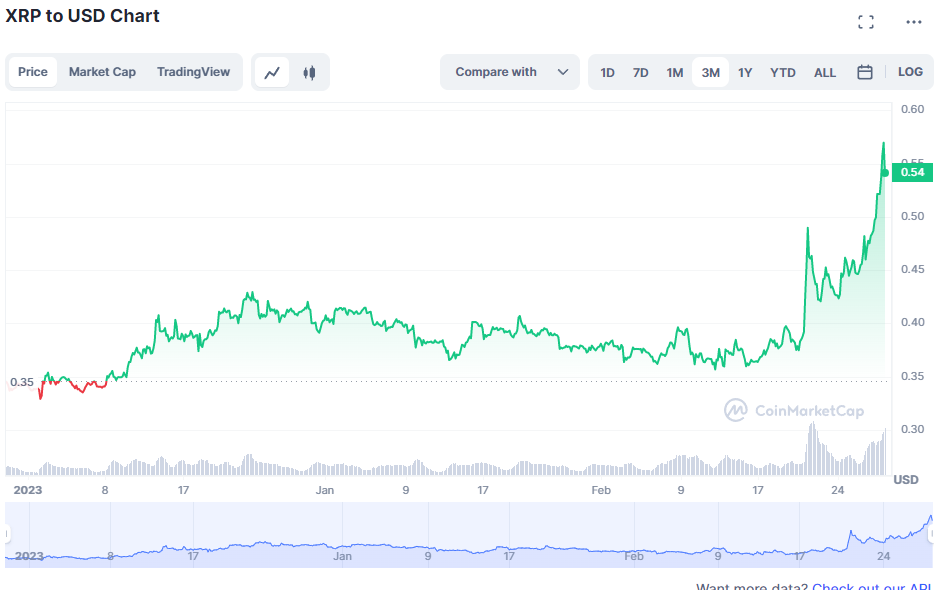Expand the Compare with dropdown
The width and height of the screenshot is (948, 590).
(x=496, y=72)
